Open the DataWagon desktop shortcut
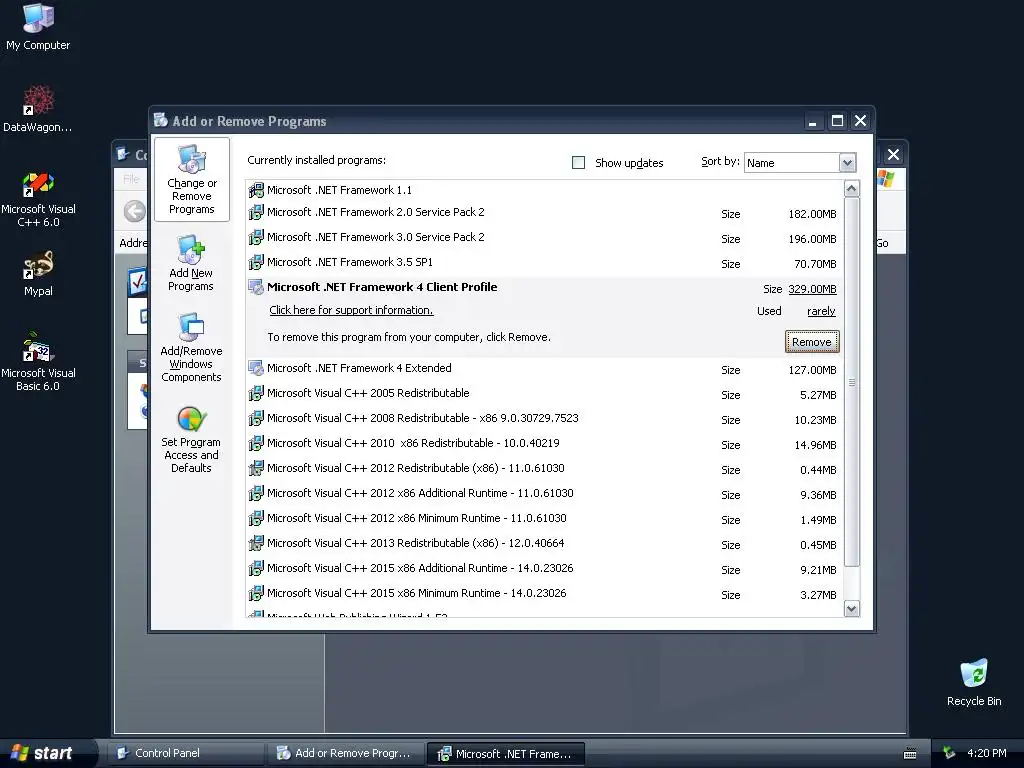 (x=38, y=108)
